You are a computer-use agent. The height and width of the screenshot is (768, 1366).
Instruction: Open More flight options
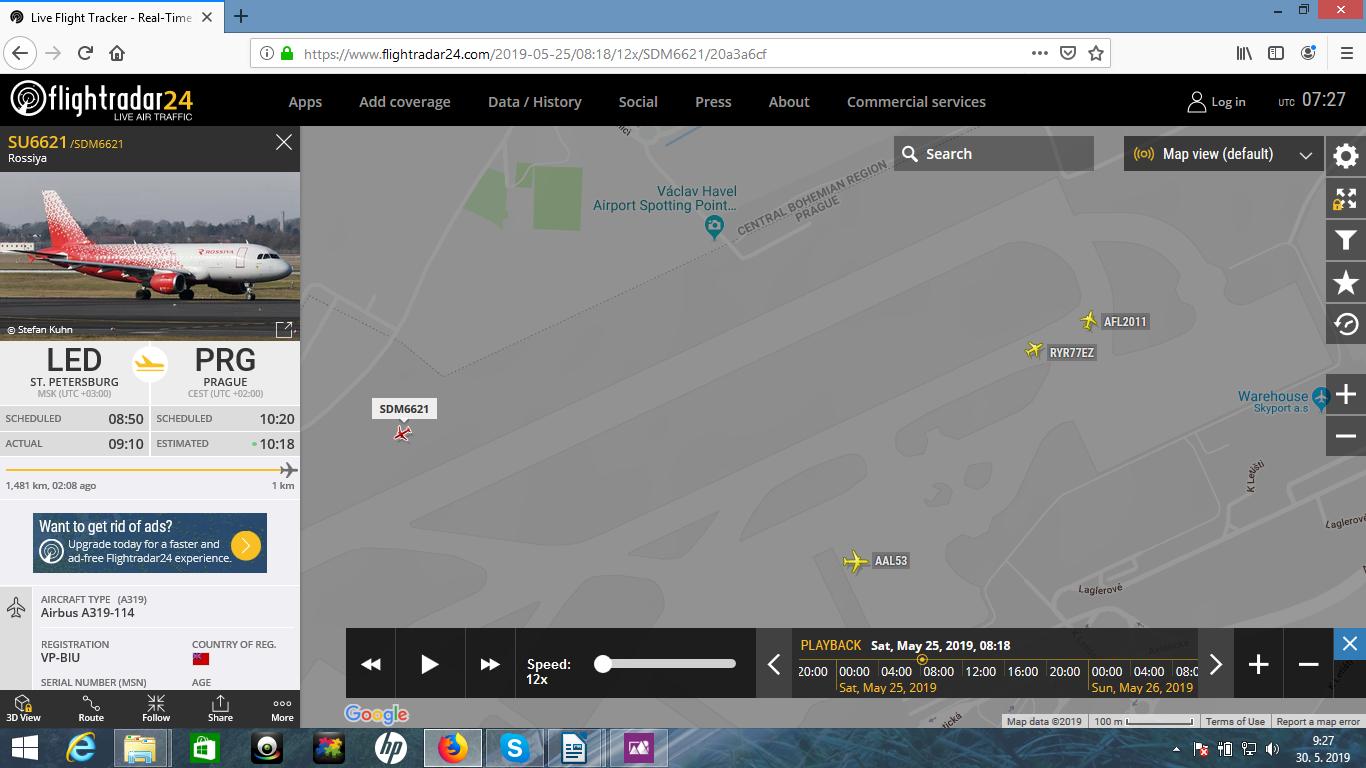coord(282,708)
